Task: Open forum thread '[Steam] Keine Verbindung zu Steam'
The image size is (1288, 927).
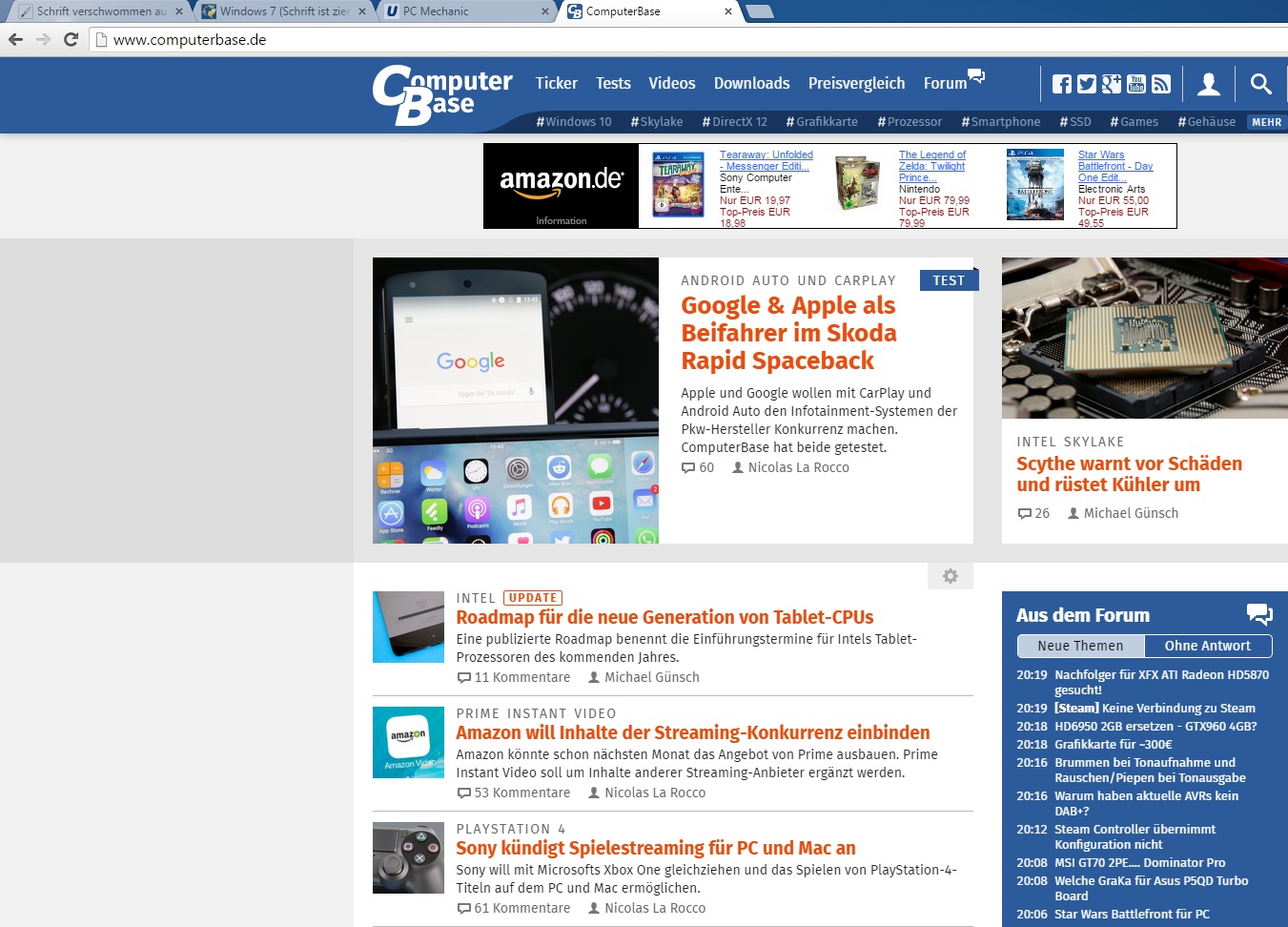Action: coord(1155,708)
